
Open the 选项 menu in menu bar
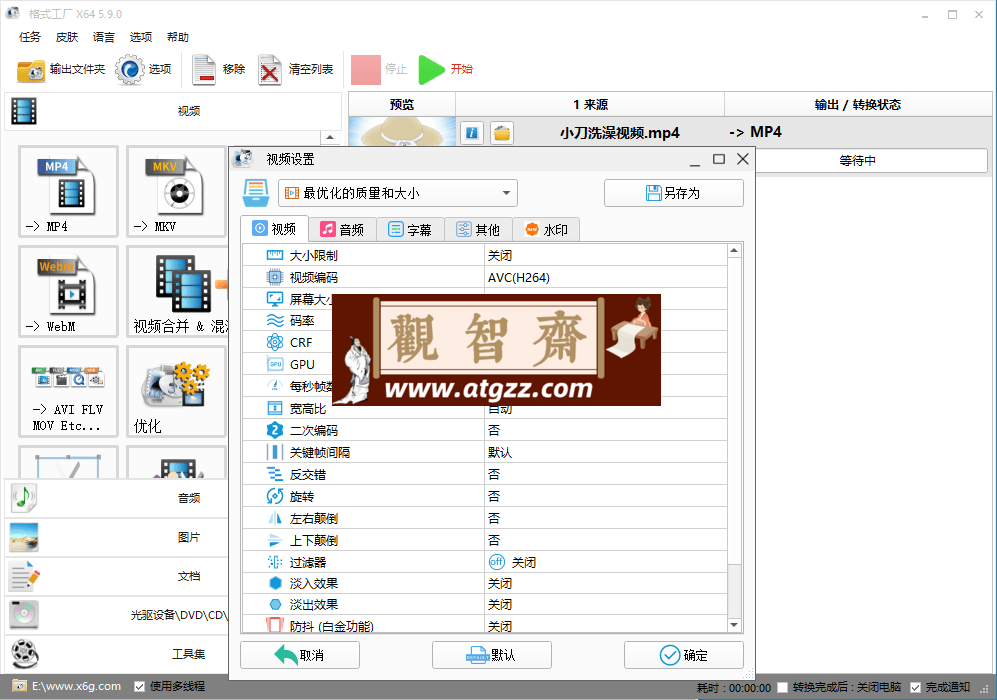(x=141, y=37)
